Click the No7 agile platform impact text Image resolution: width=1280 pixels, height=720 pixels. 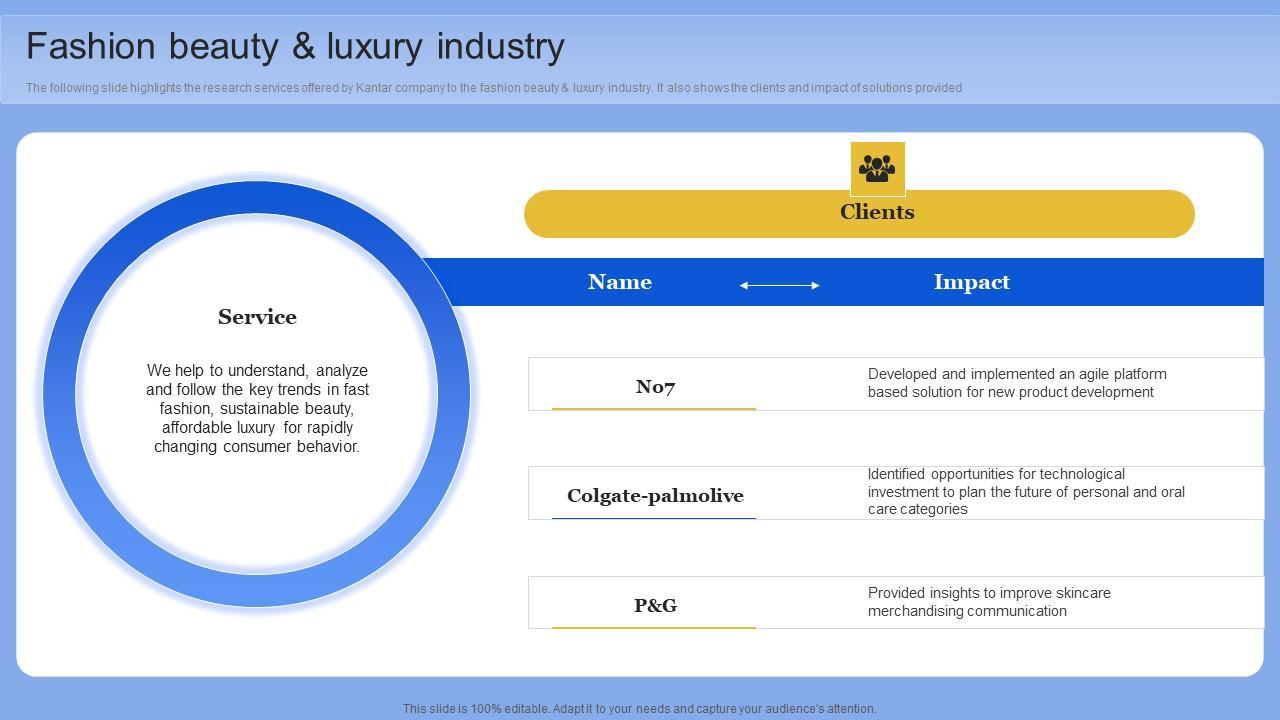coord(1017,383)
